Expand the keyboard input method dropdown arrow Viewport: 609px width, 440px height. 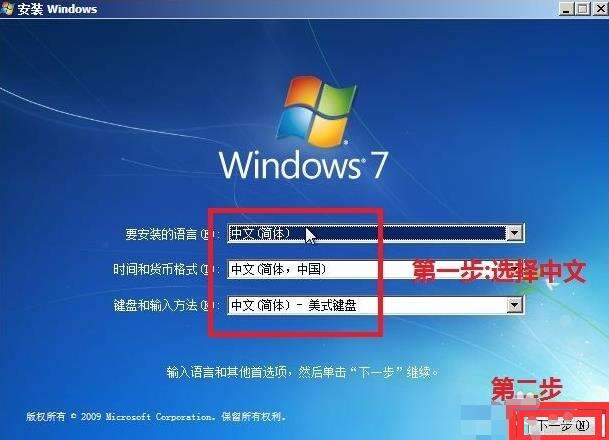click(x=515, y=305)
